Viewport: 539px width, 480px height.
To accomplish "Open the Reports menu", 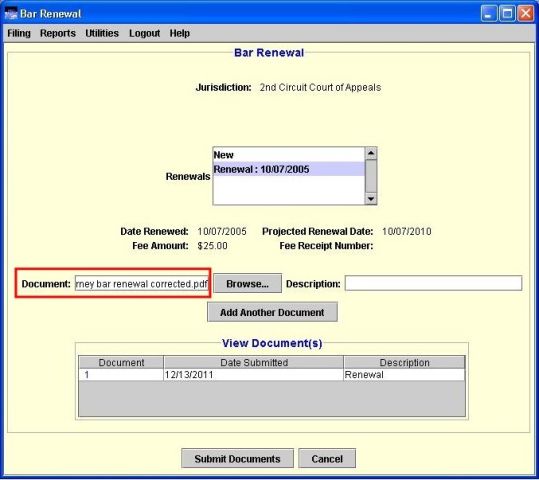I will click(58, 33).
